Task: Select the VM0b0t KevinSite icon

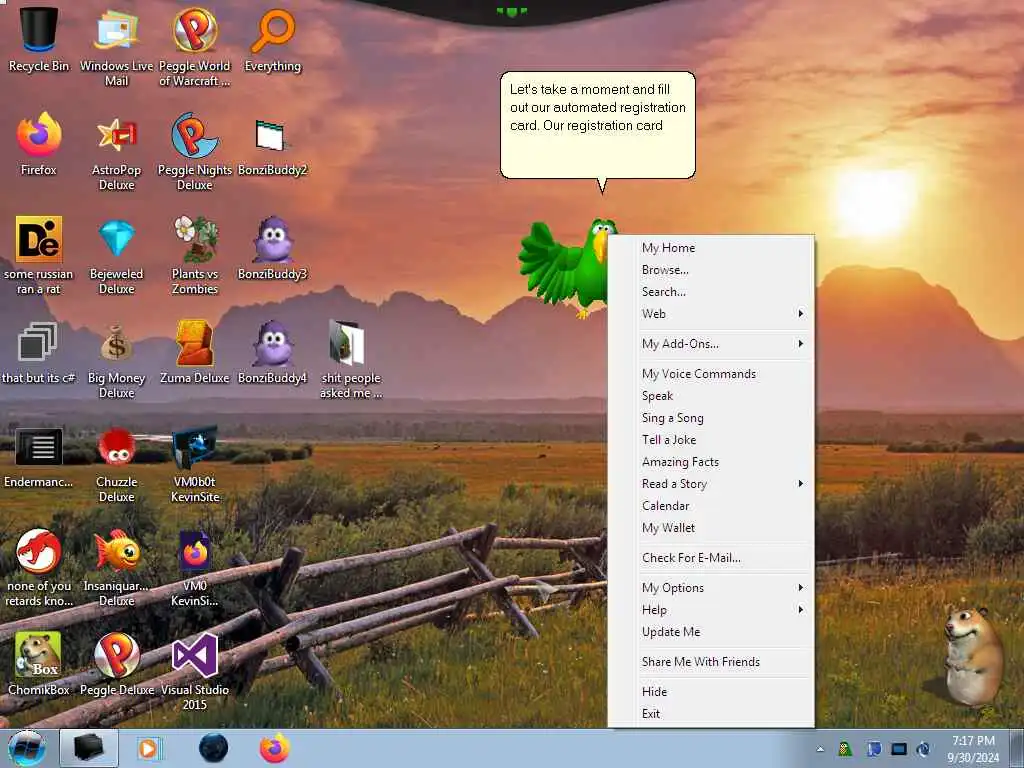Action: [195, 464]
